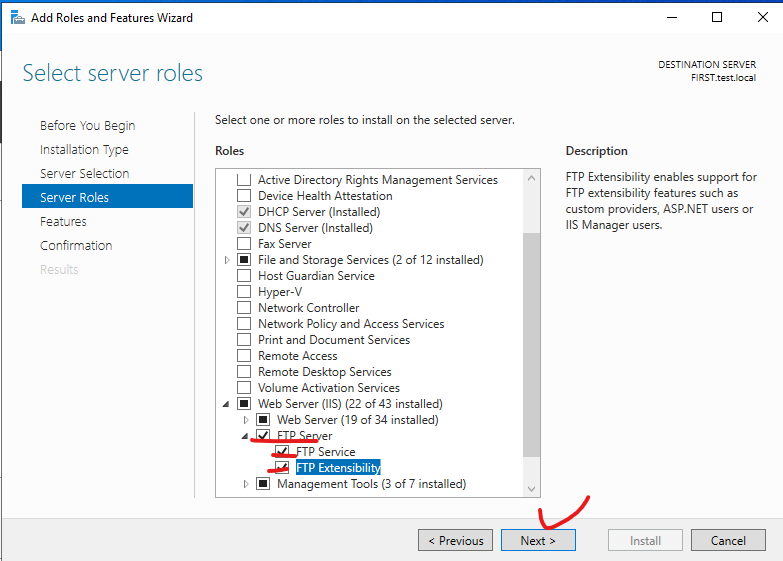
Task: Close the wizard window
Action: tap(763, 17)
